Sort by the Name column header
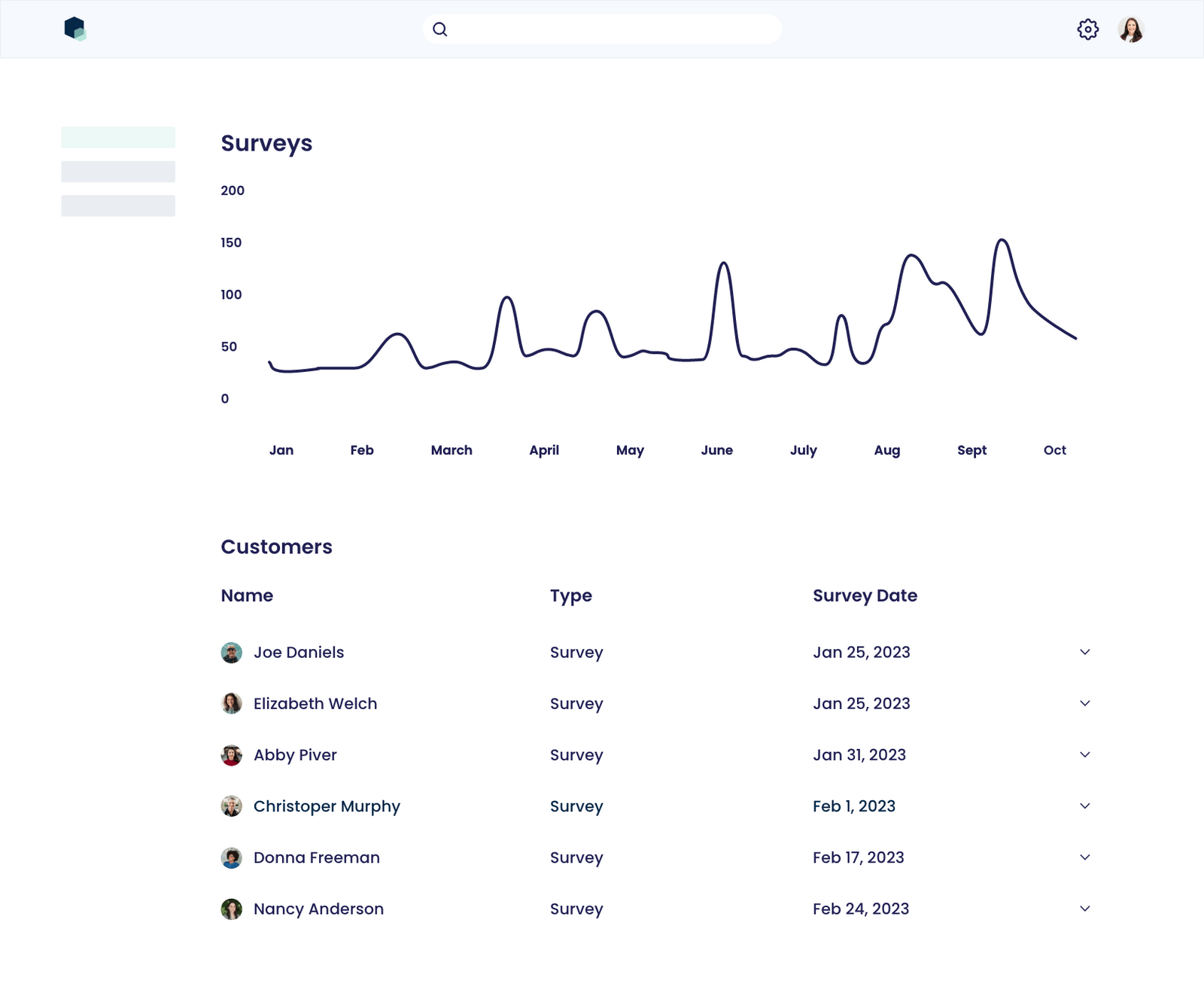 pyautogui.click(x=247, y=595)
